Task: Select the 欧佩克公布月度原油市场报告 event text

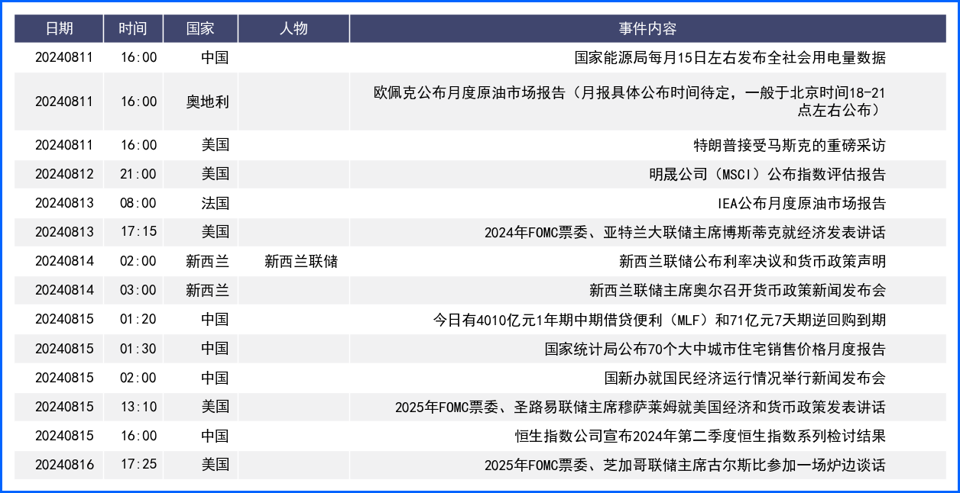Action: coord(629,102)
